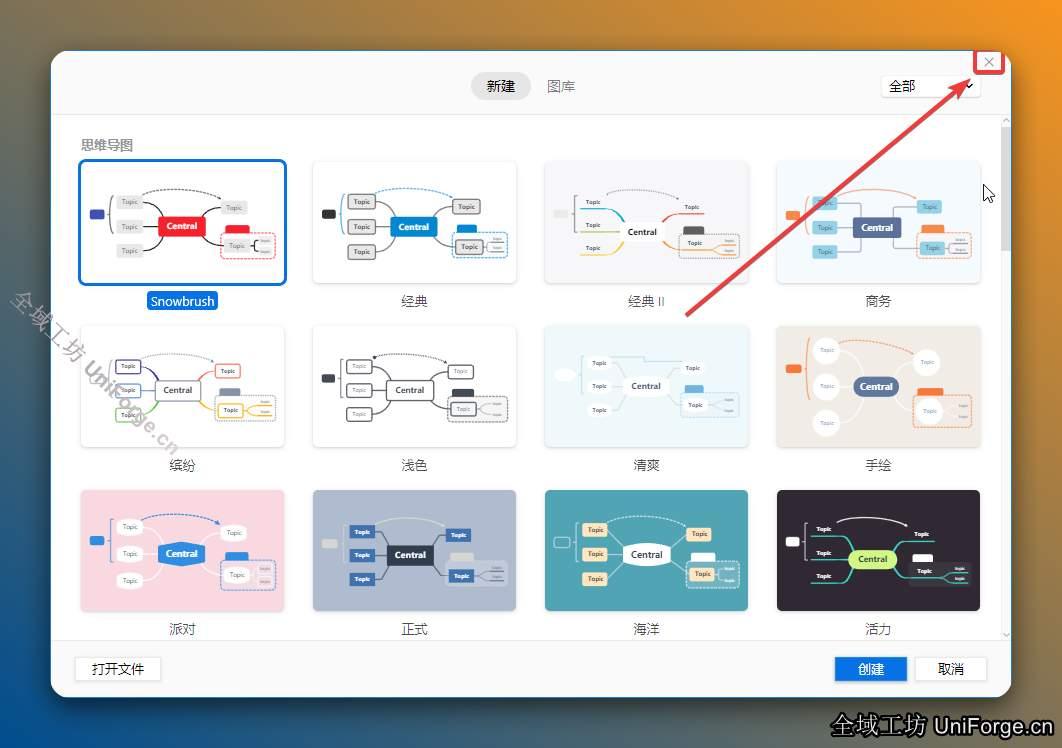The image size is (1062, 748).
Task: Click the 经典 II label text
Action: pos(646,301)
